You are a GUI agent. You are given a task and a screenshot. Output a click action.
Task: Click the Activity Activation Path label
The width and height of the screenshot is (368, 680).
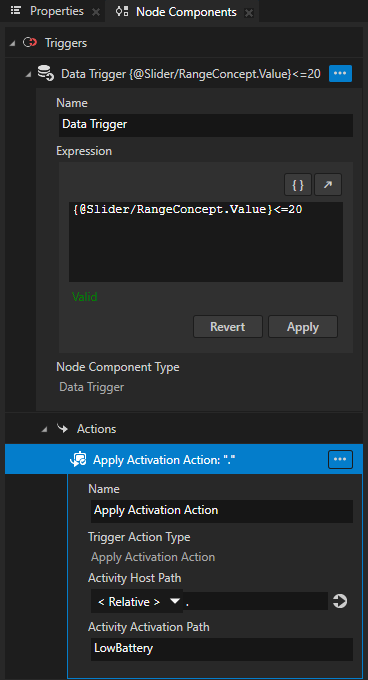pos(149,627)
